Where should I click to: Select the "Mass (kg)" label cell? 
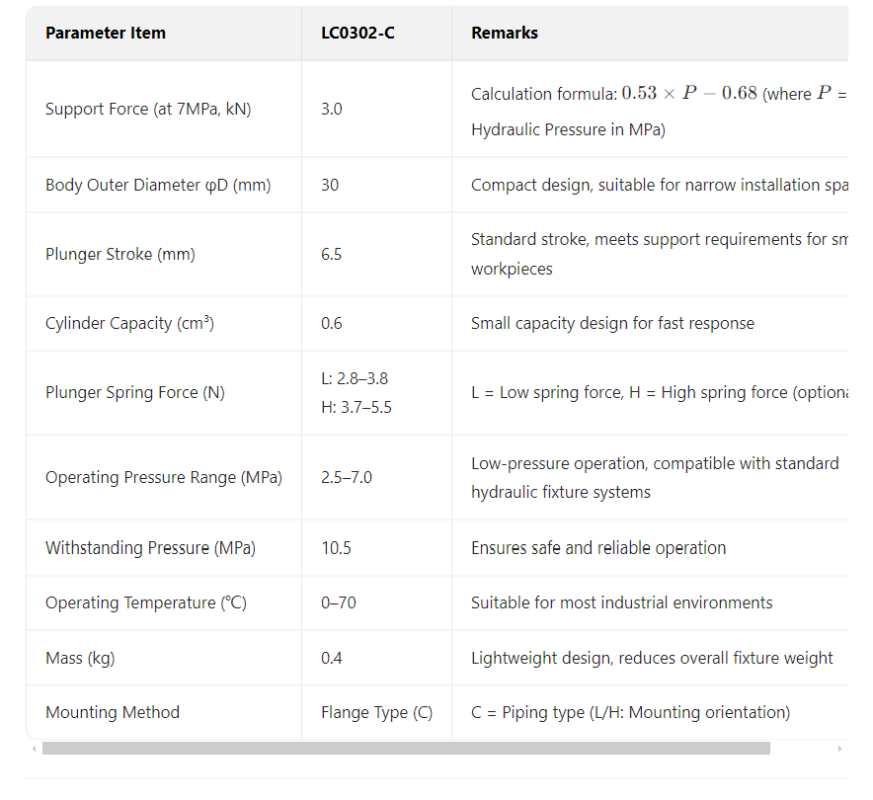tap(78, 658)
